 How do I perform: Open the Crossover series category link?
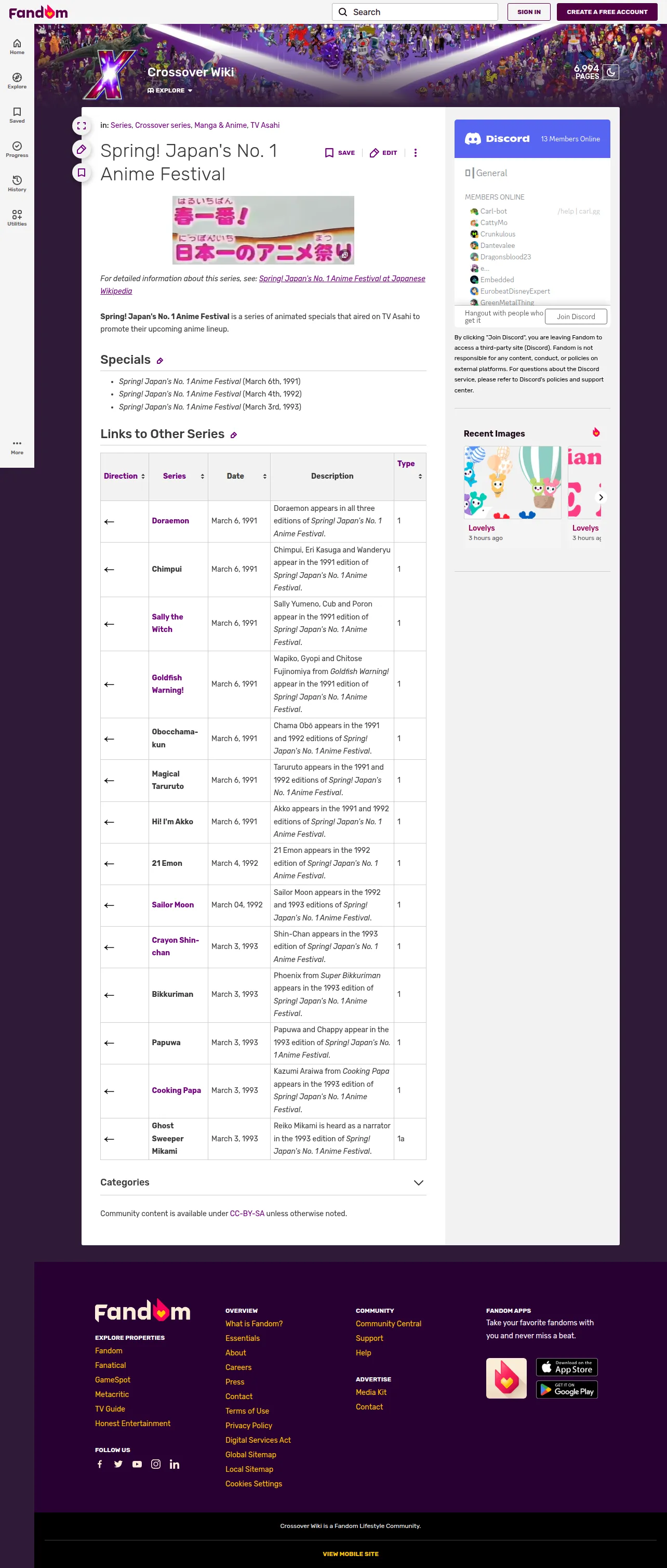pos(163,125)
